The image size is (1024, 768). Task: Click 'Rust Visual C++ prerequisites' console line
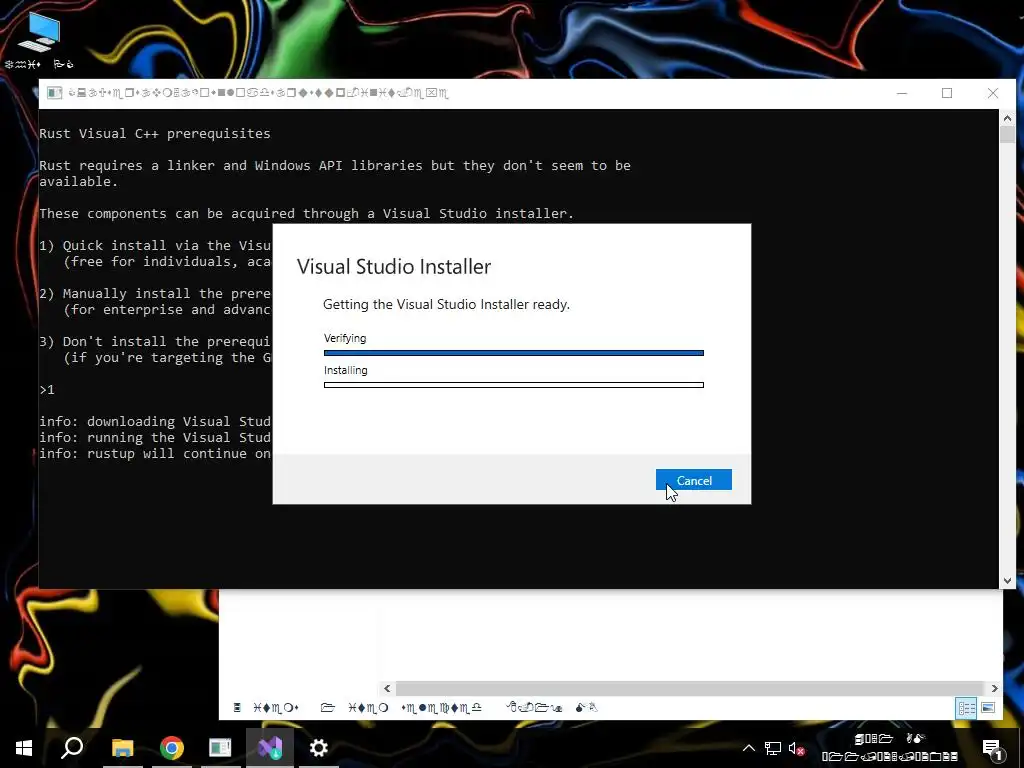tap(155, 133)
